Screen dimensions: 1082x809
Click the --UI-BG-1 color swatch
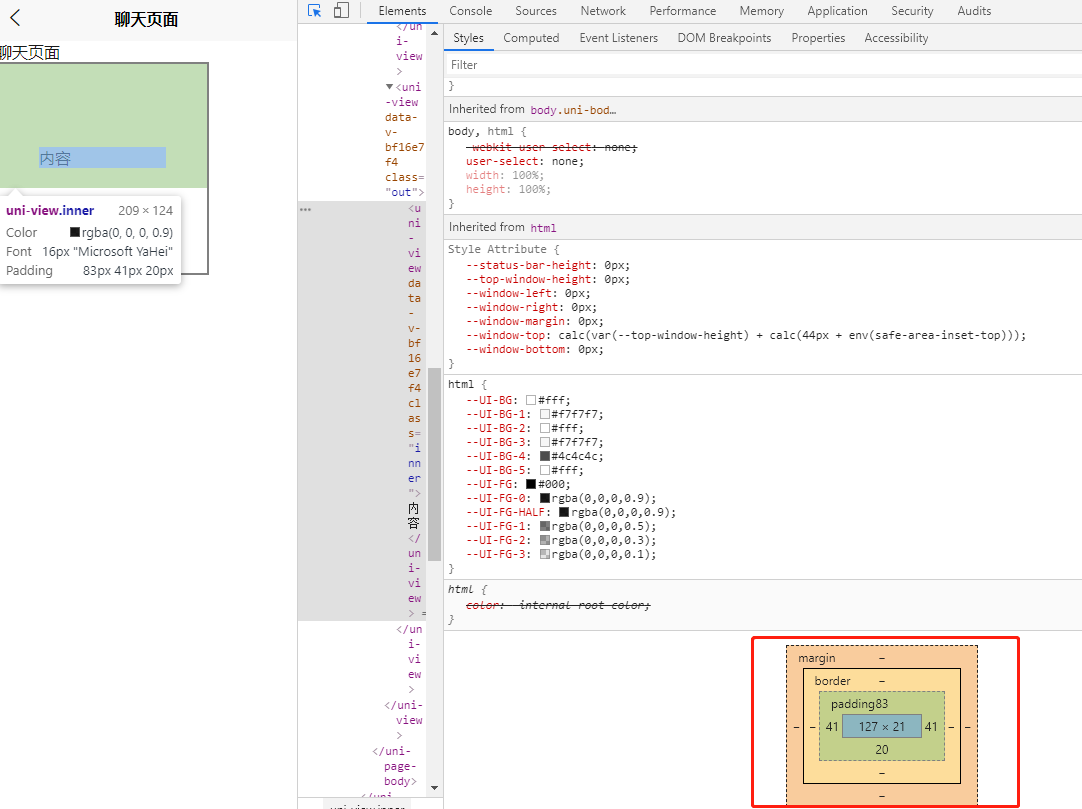[x=544, y=414]
